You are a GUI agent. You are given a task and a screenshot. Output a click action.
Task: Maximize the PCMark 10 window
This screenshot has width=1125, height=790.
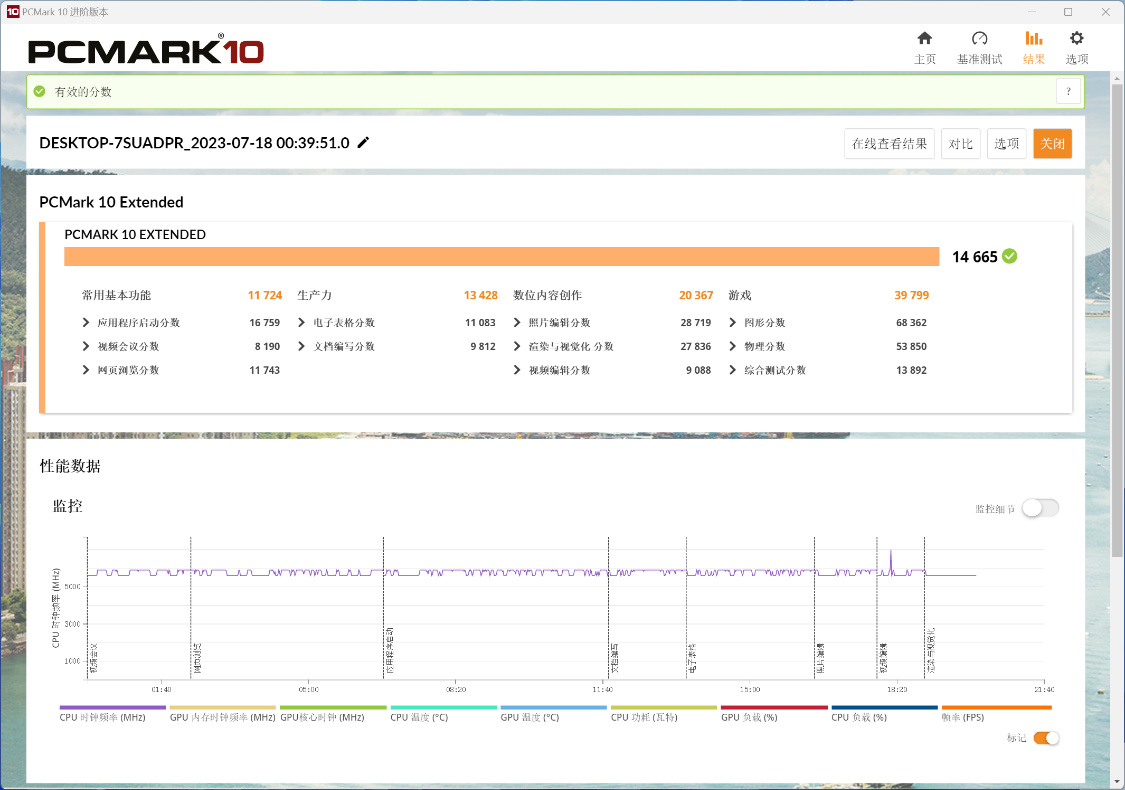coord(1068,11)
